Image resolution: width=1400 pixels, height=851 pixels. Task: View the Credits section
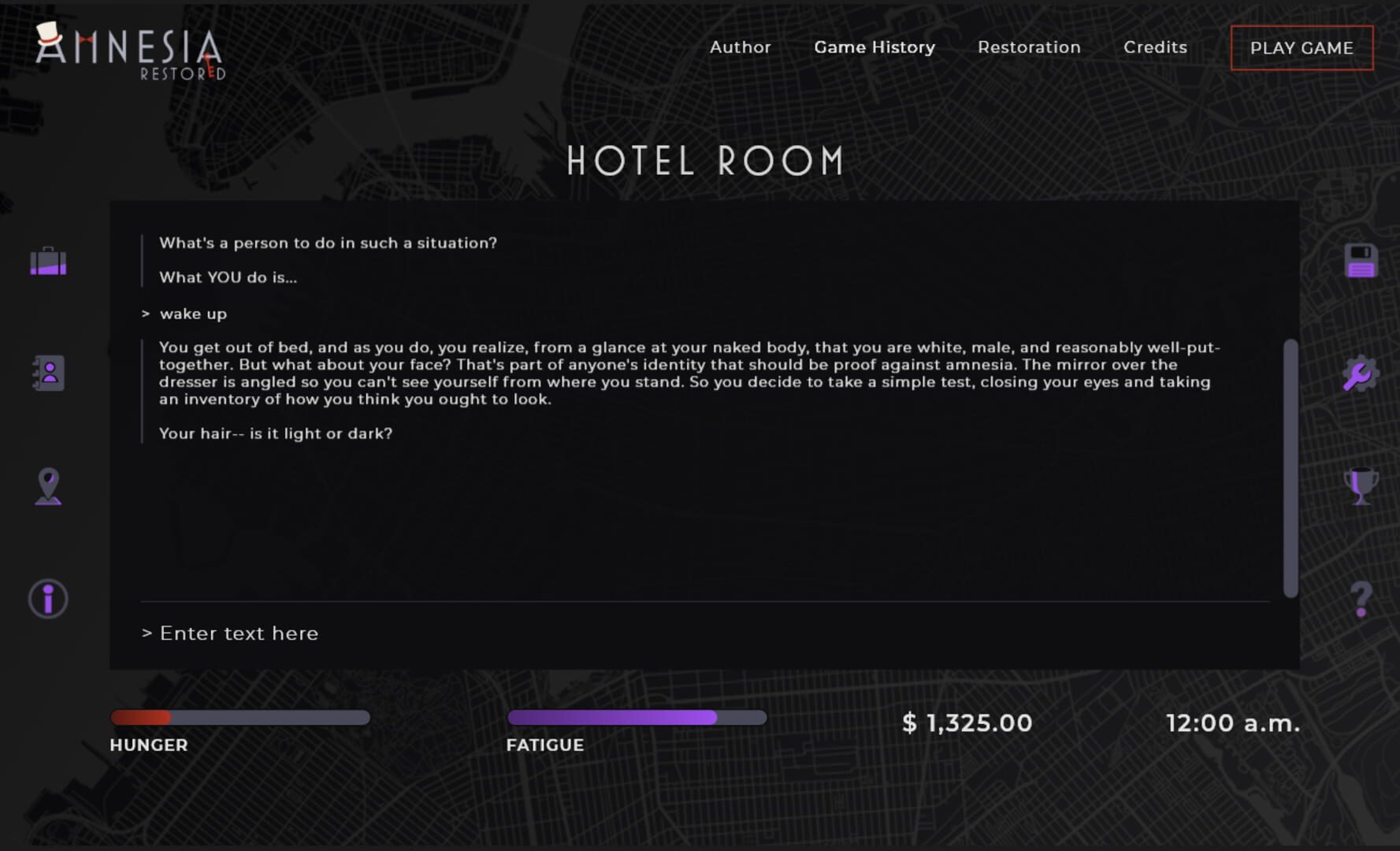(x=1155, y=47)
